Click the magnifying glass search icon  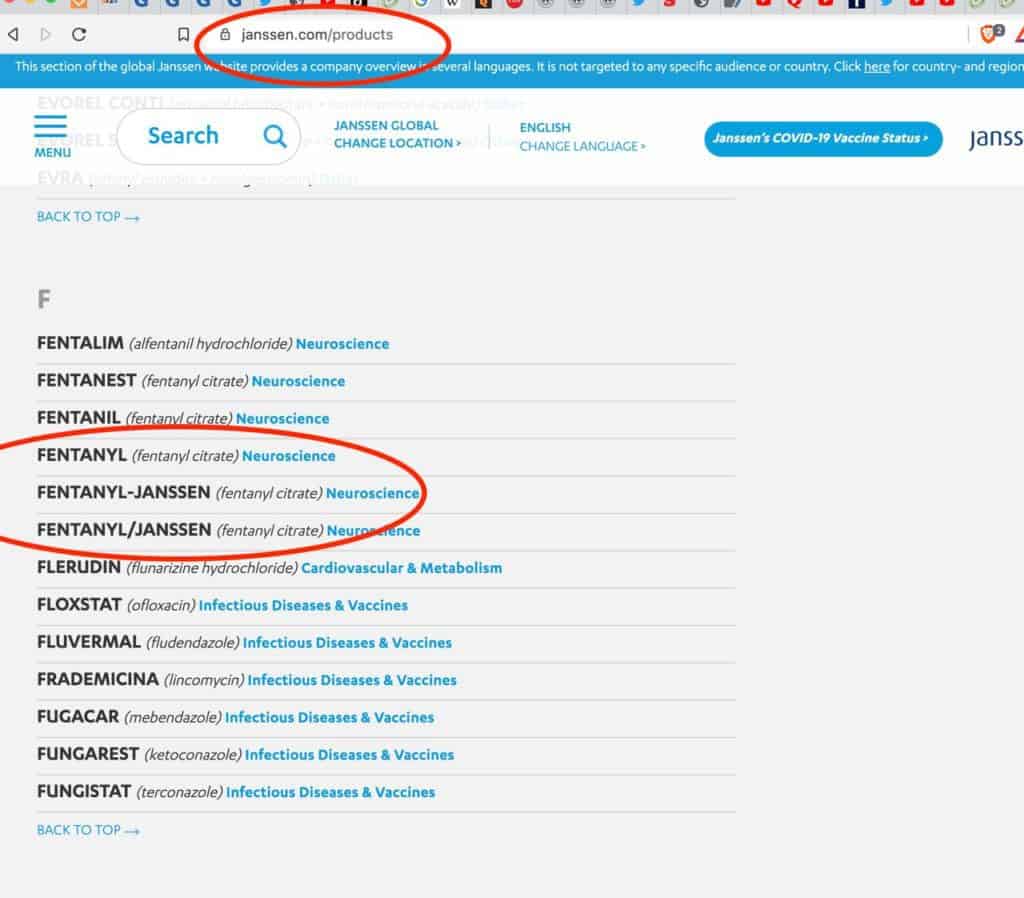click(x=274, y=136)
